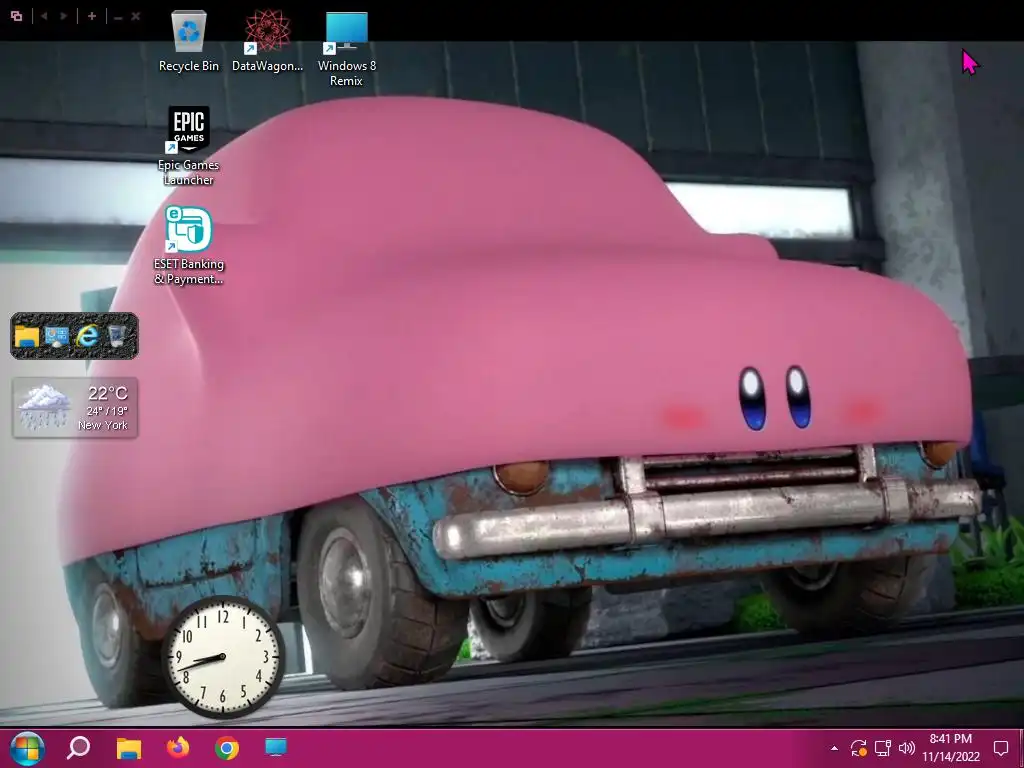Click the forward arrow in top toolbar
Image resolution: width=1024 pixels, height=768 pixels.
point(63,16)
